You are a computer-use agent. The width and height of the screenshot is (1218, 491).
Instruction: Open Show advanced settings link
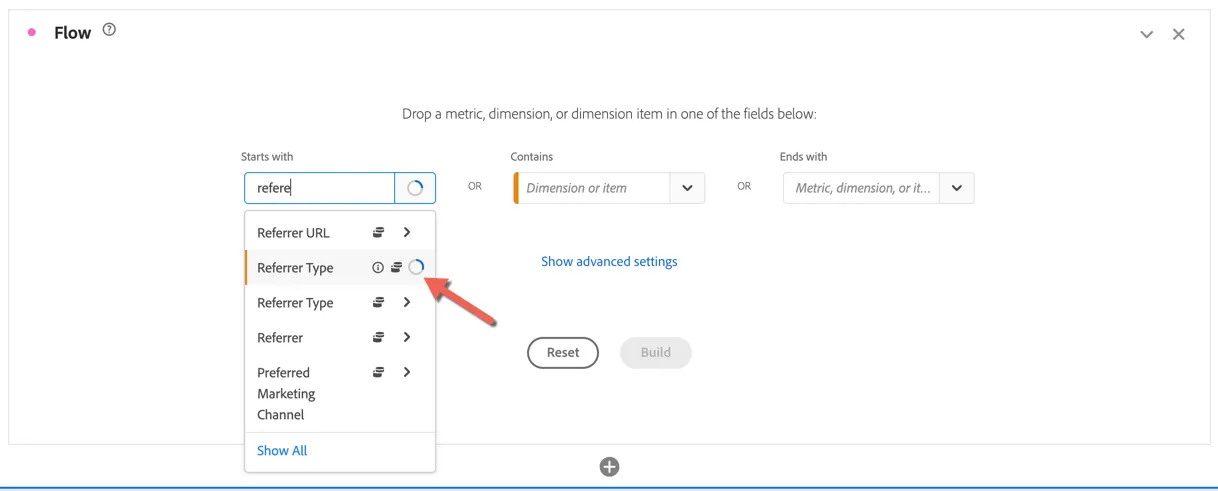609,261
